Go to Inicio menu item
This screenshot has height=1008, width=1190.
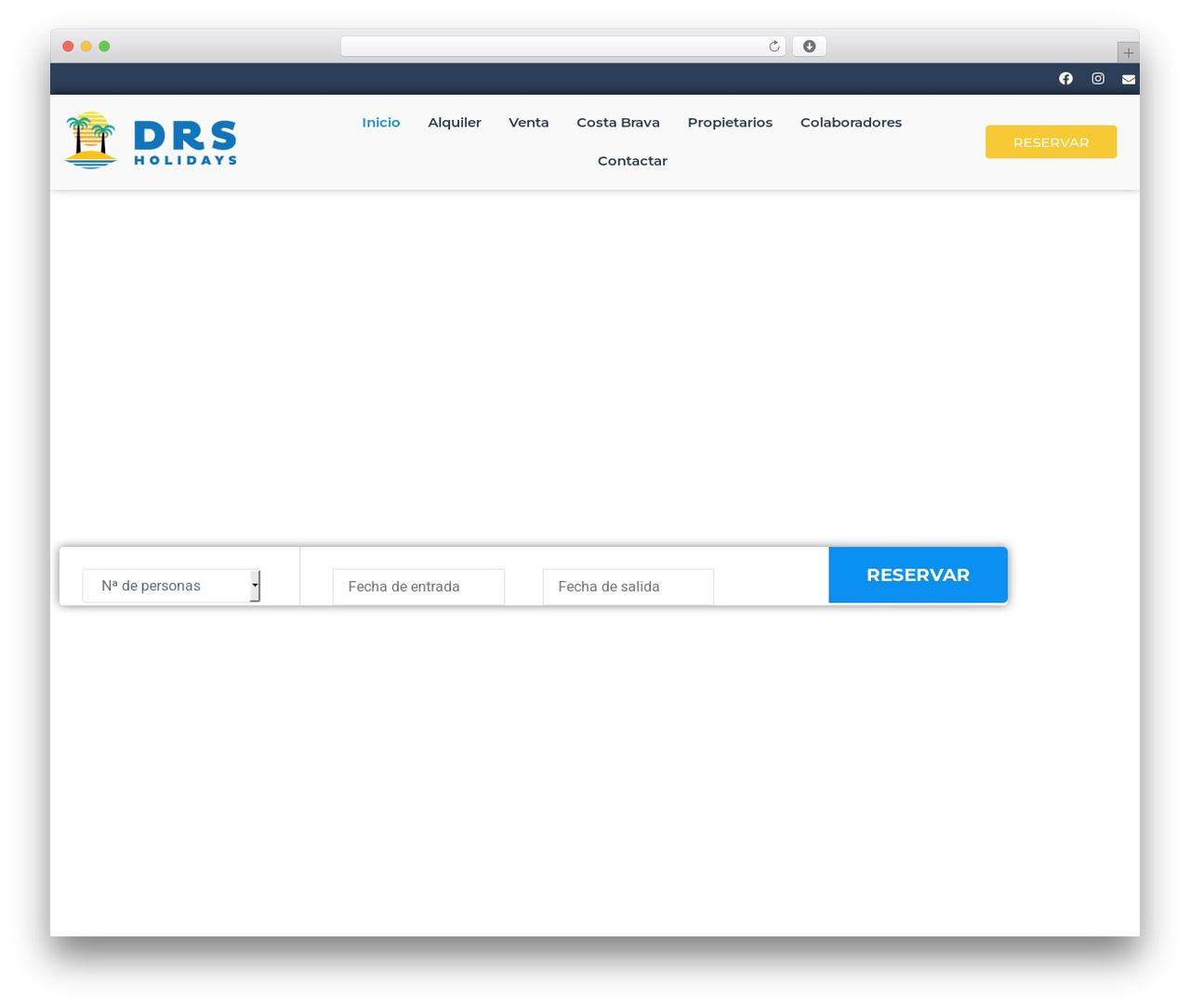[381, 122]
